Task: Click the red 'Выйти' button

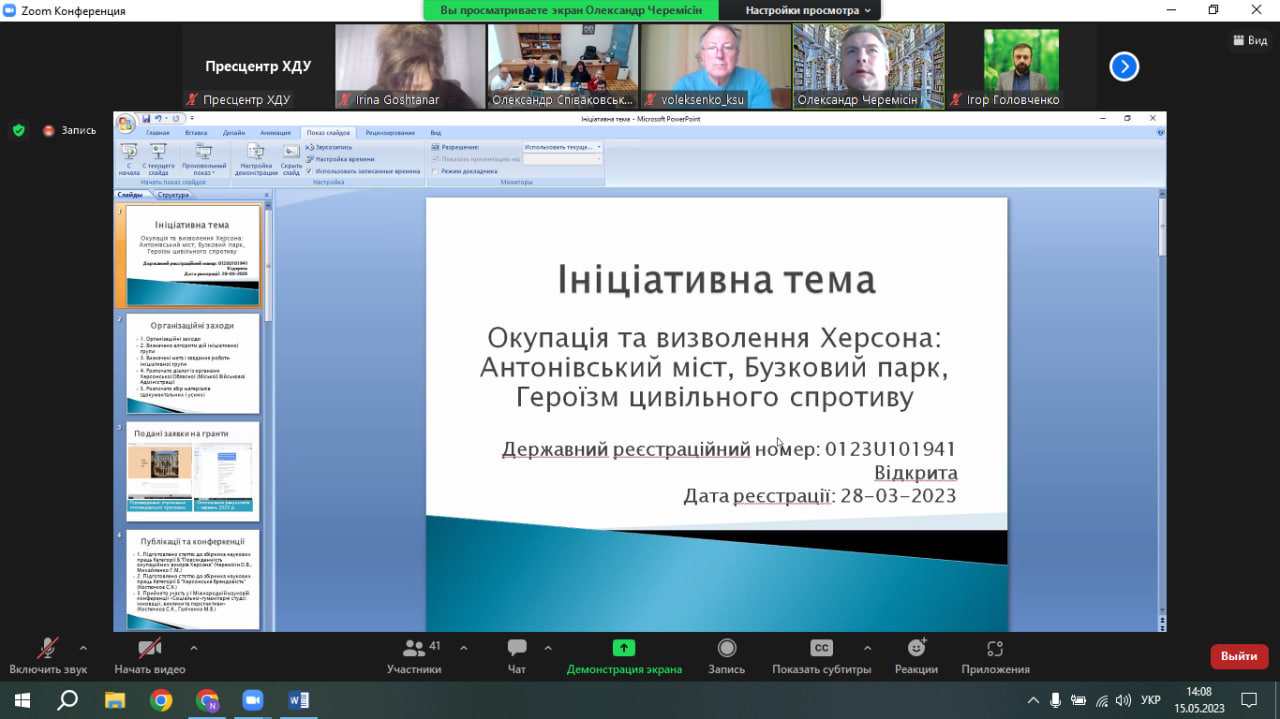Action: (x=1239, y=656)
